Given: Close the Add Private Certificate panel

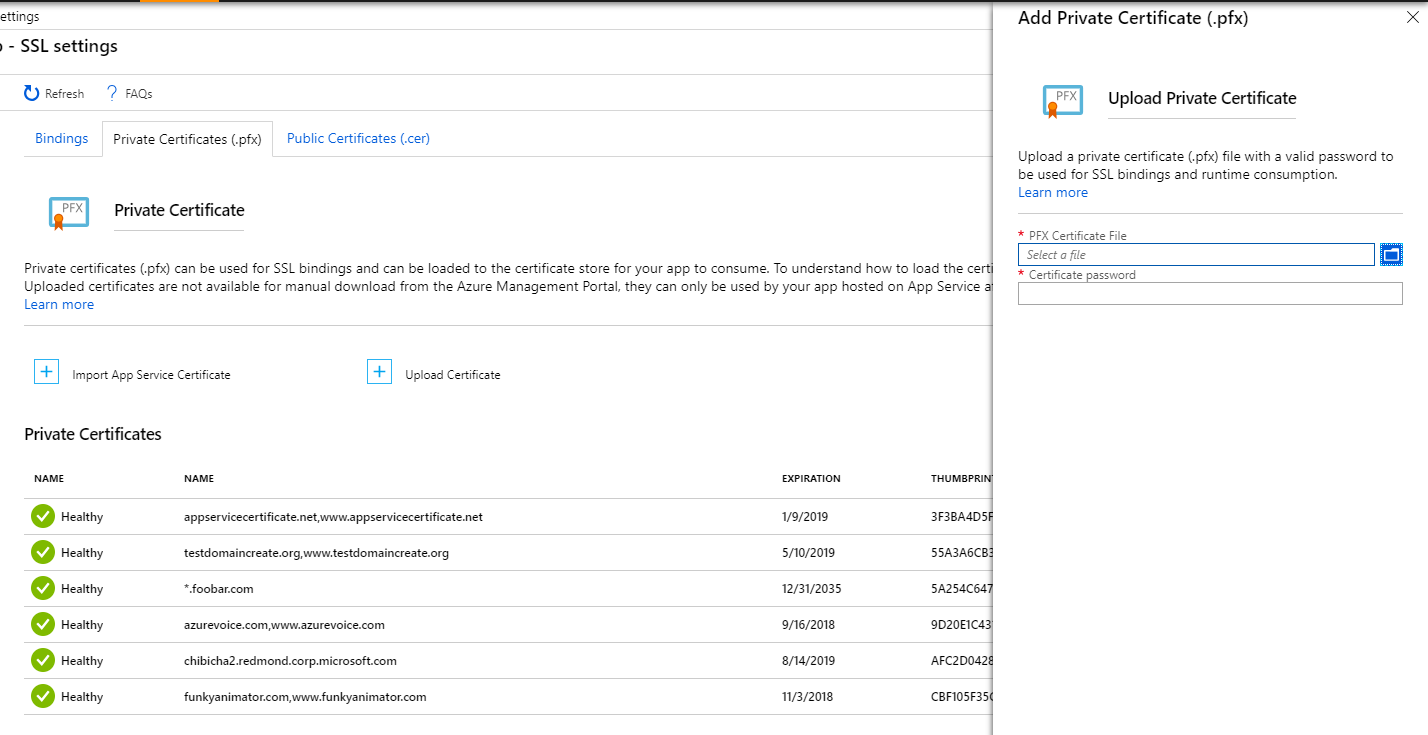Looking at the screenshot, I should 1412,18.
